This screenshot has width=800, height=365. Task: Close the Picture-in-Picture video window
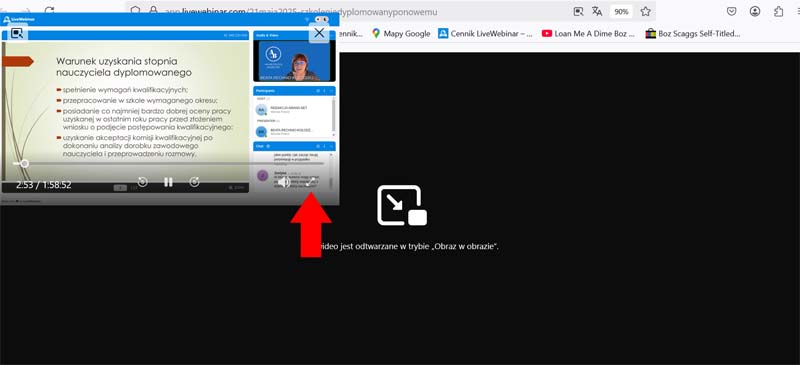point(319,33)
